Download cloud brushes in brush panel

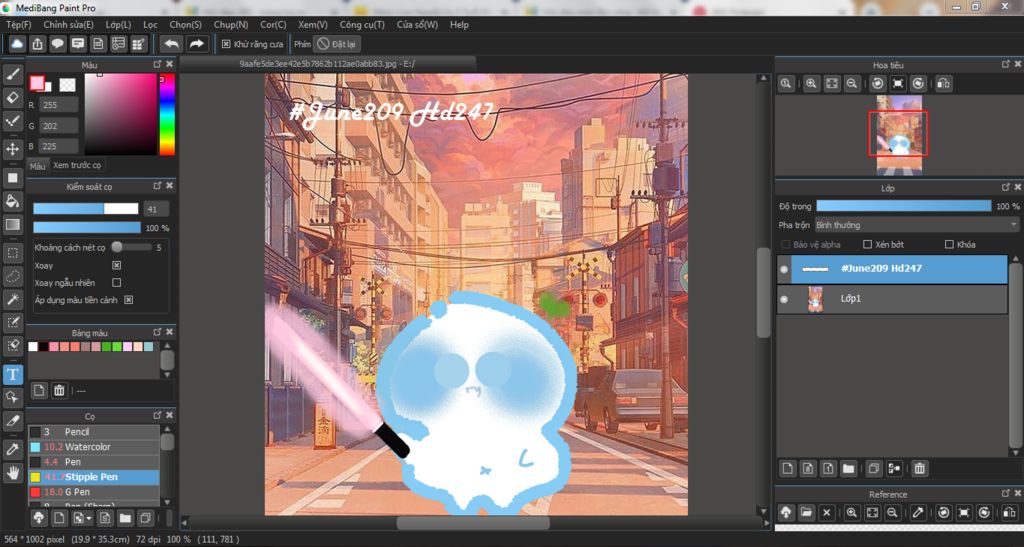39,518
